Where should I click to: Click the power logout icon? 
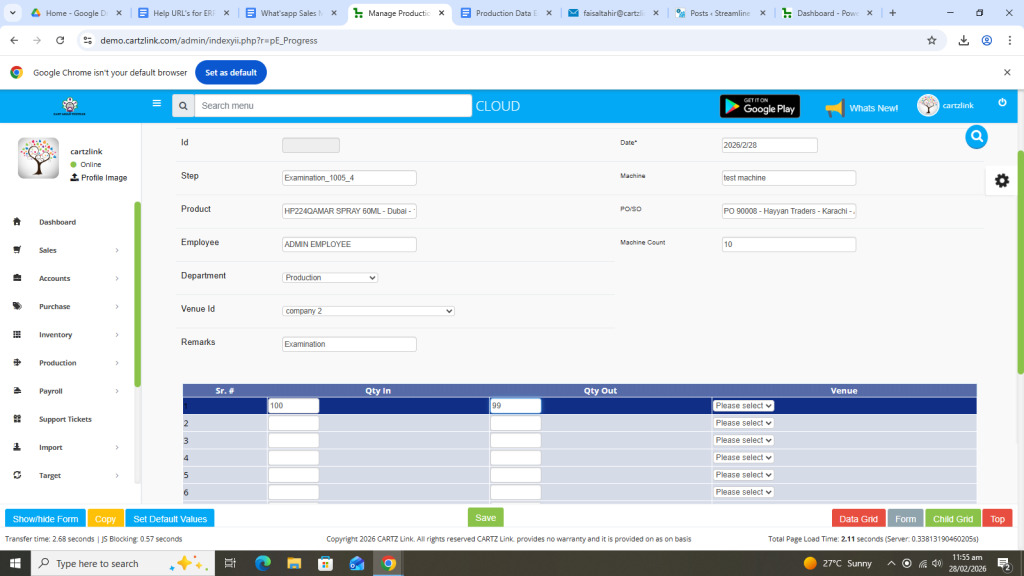coord(1002,103)
